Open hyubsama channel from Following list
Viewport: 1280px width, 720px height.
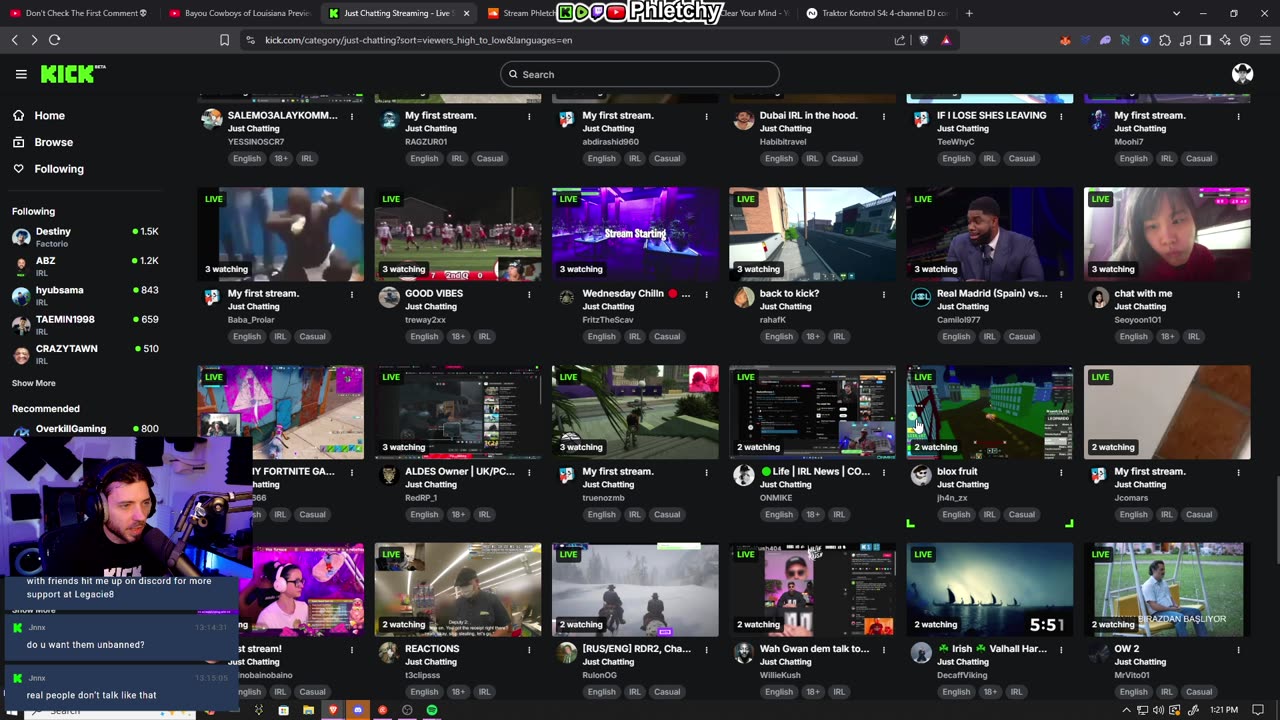pyautogui.click(x=85, y=295)
